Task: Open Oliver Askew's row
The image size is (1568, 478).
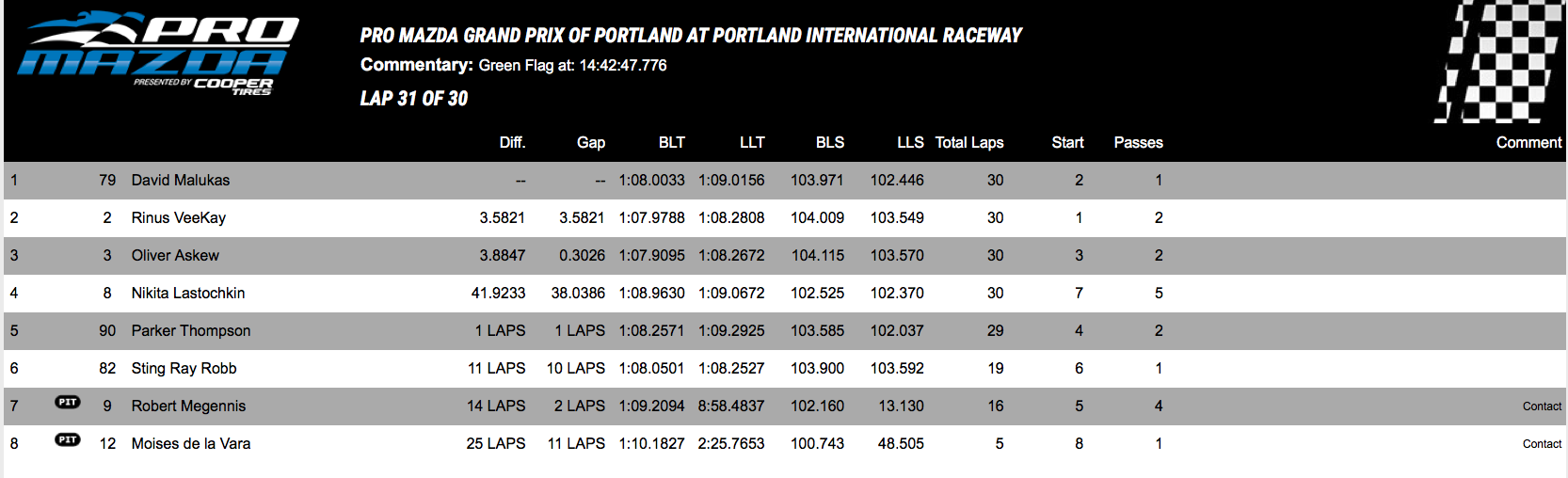Action: pyautogui.click(x=785, y=256)
